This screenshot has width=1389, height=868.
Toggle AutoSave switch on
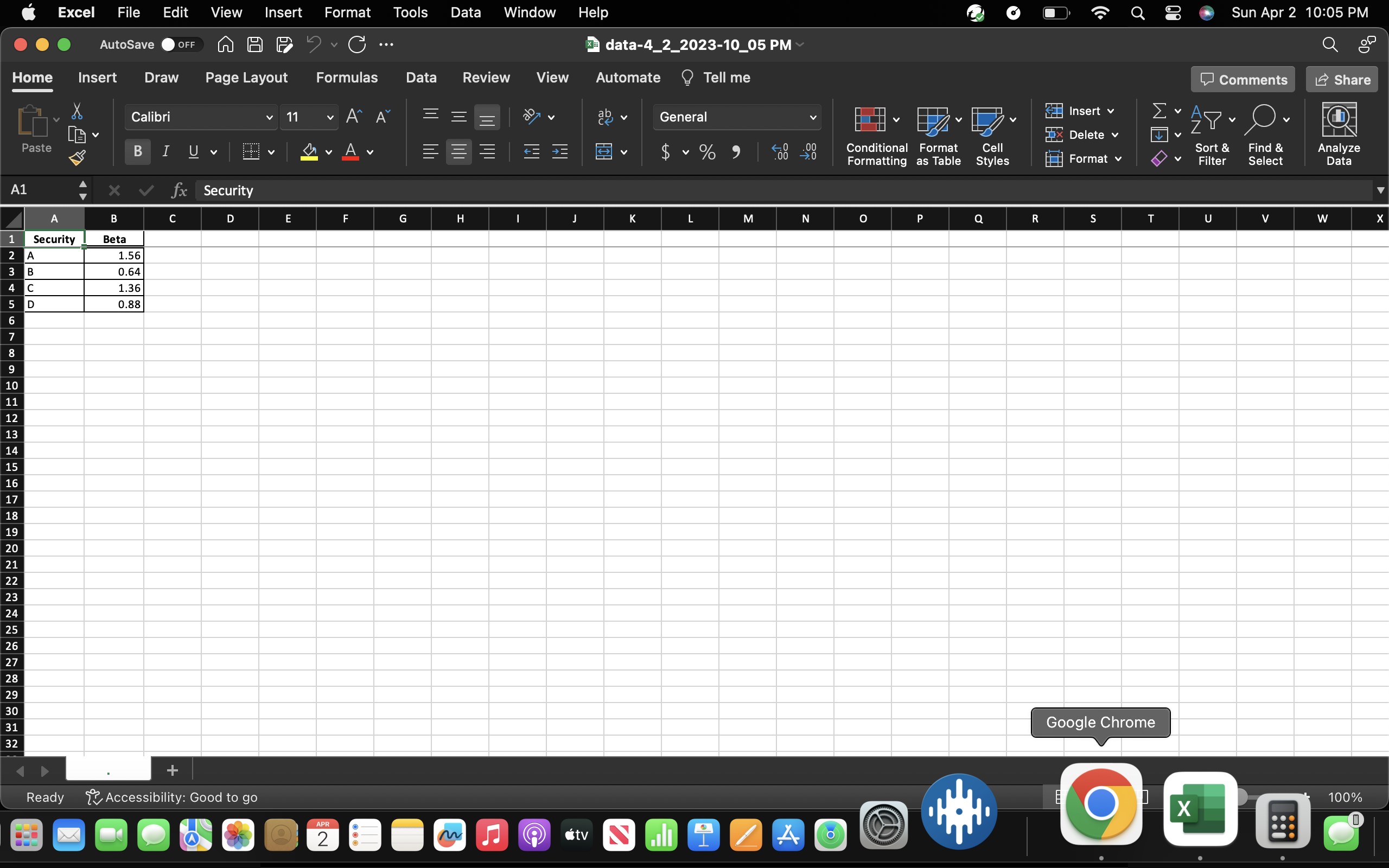pyautogui.click(x=180, y=44)
